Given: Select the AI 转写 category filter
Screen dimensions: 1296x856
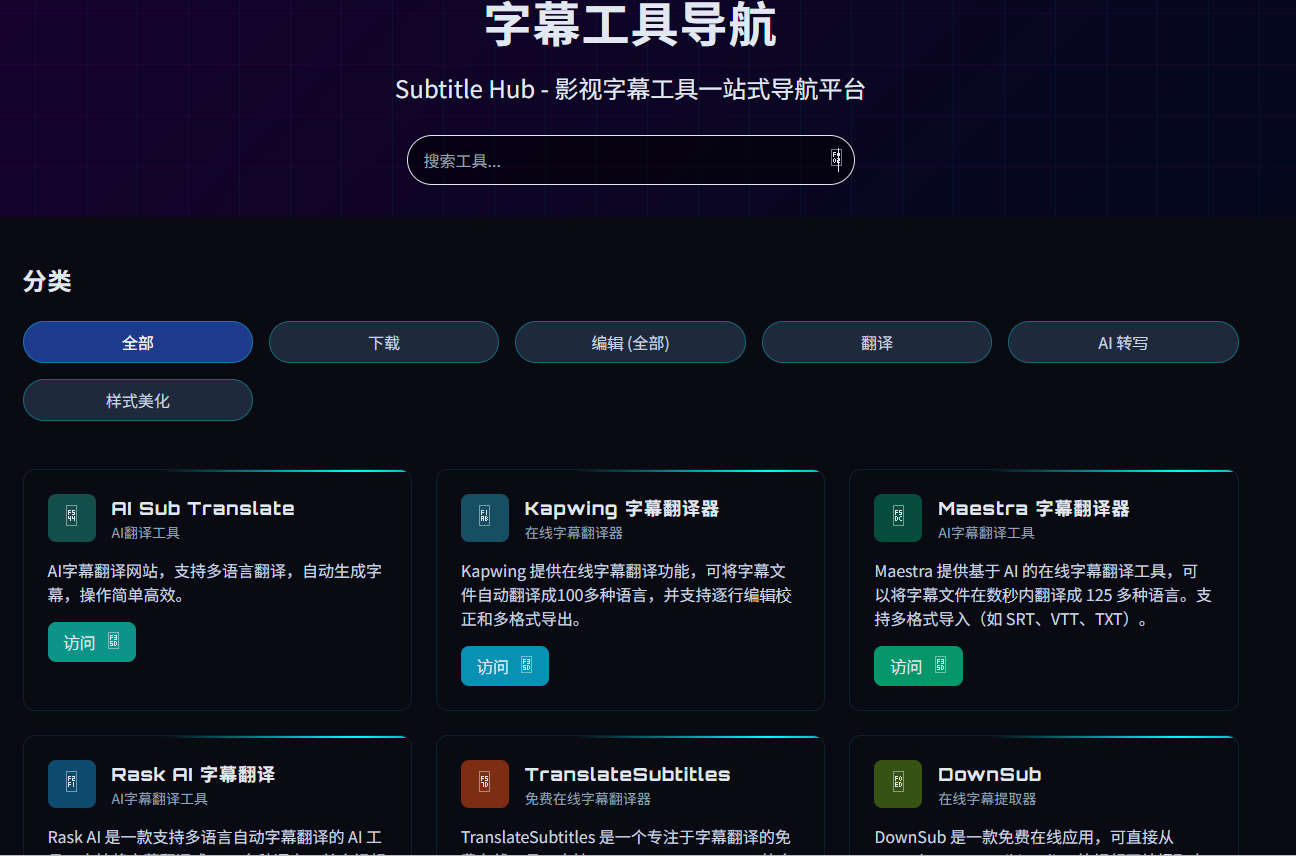Looking at the screenshot, I should (x=1123, y=342).
